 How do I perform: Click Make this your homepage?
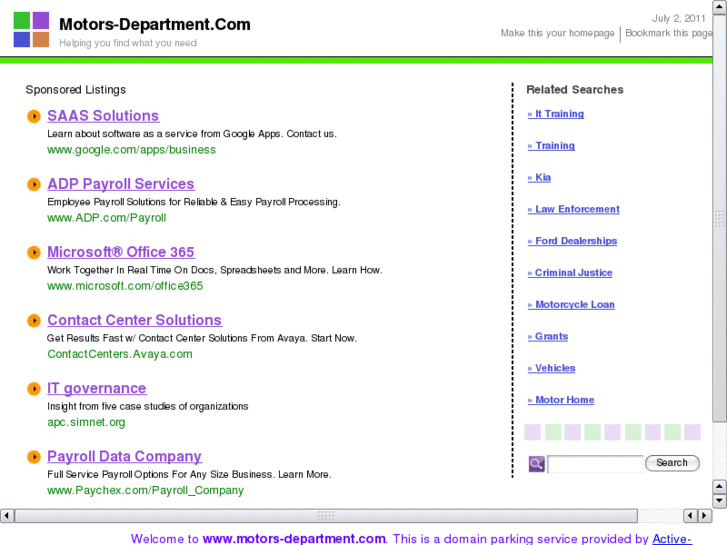557,33
